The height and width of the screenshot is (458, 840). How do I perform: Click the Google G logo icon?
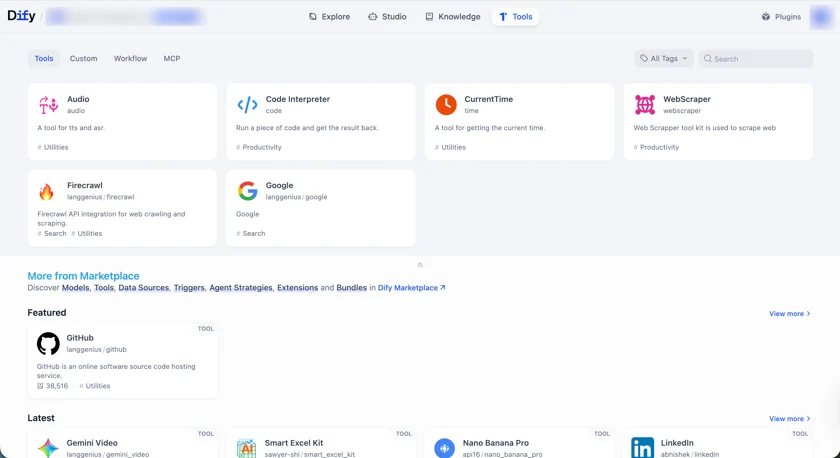[247, 191]
